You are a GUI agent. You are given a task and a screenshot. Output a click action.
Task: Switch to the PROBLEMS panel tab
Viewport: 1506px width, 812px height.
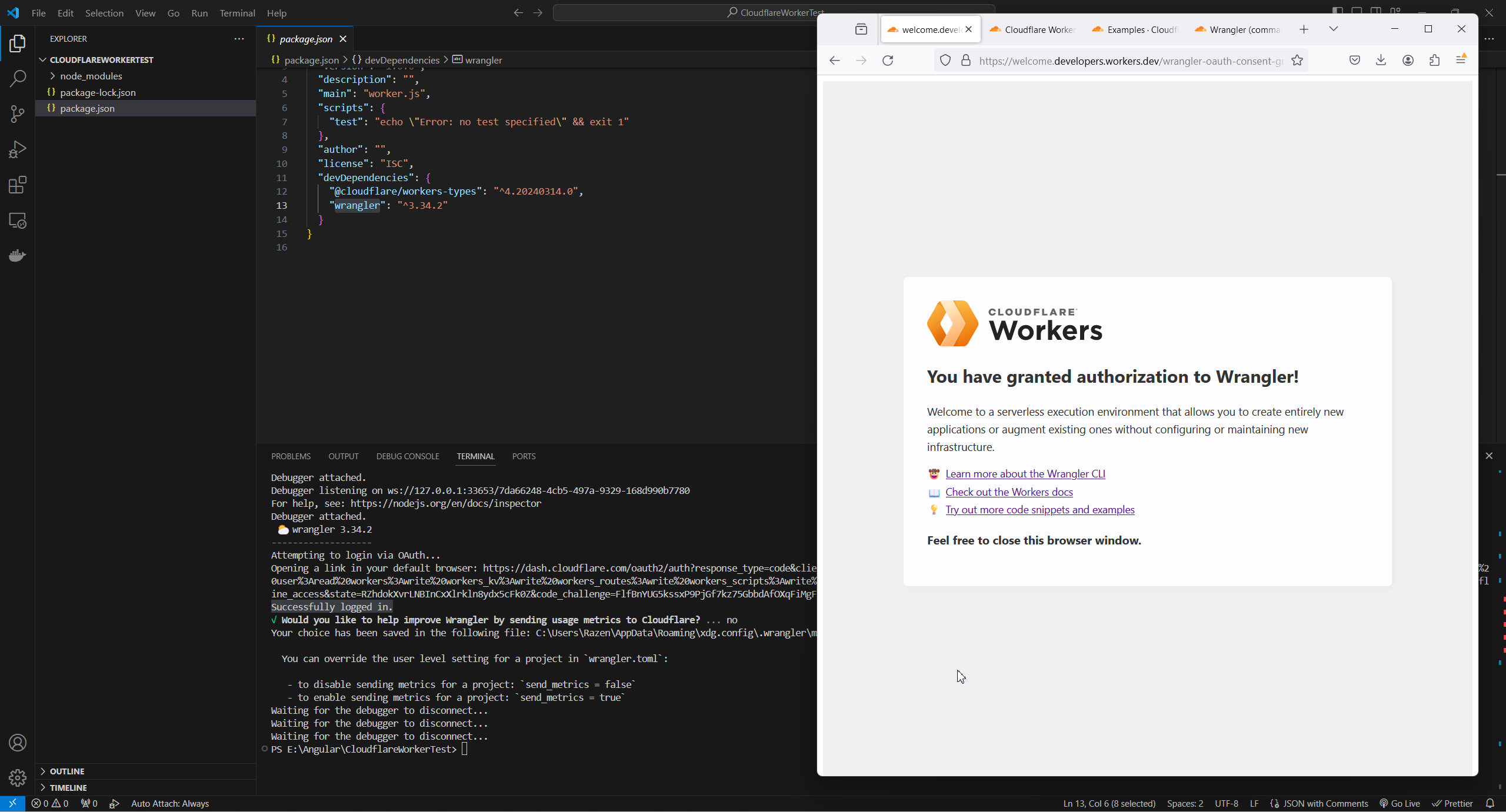(x=291, y=456)
